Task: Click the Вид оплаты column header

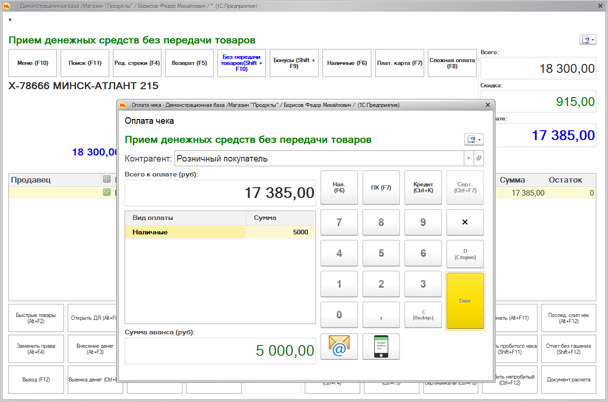Action: [x=185, y=218]
